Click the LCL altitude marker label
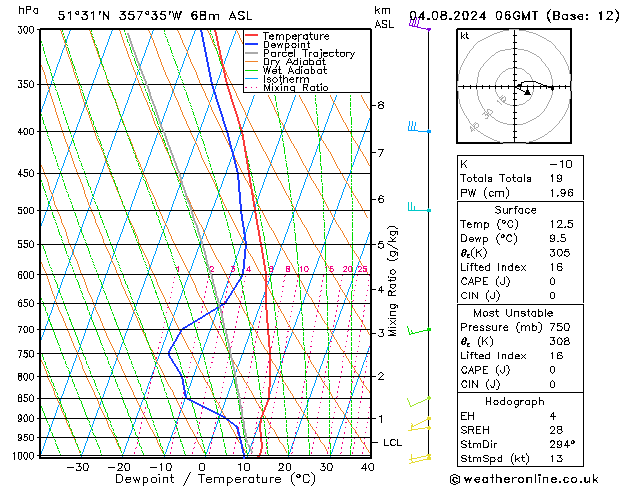Image resolution: width=629 pixels, height=486 pixels. coord(392,443)
